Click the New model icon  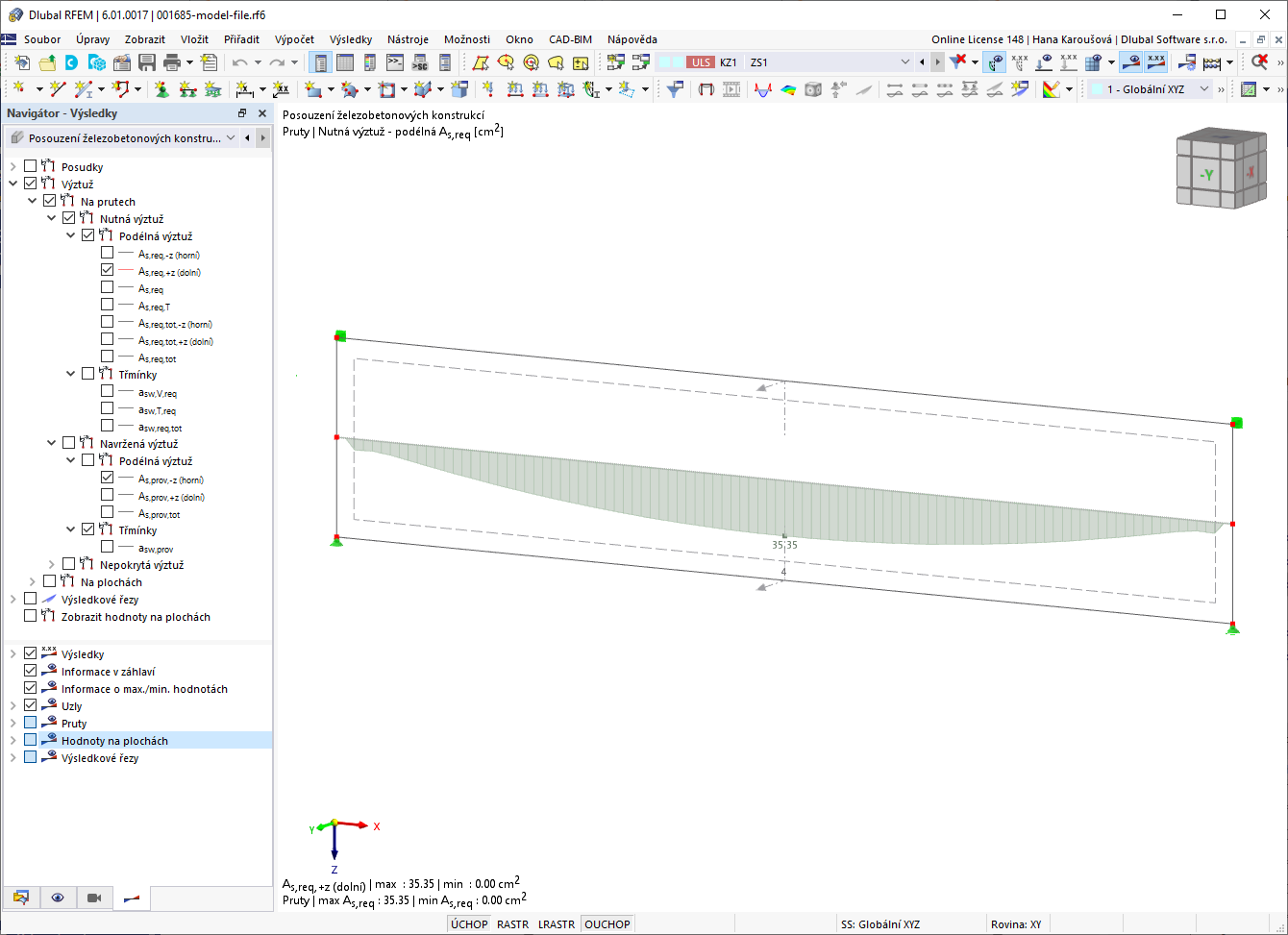(22, 62)
